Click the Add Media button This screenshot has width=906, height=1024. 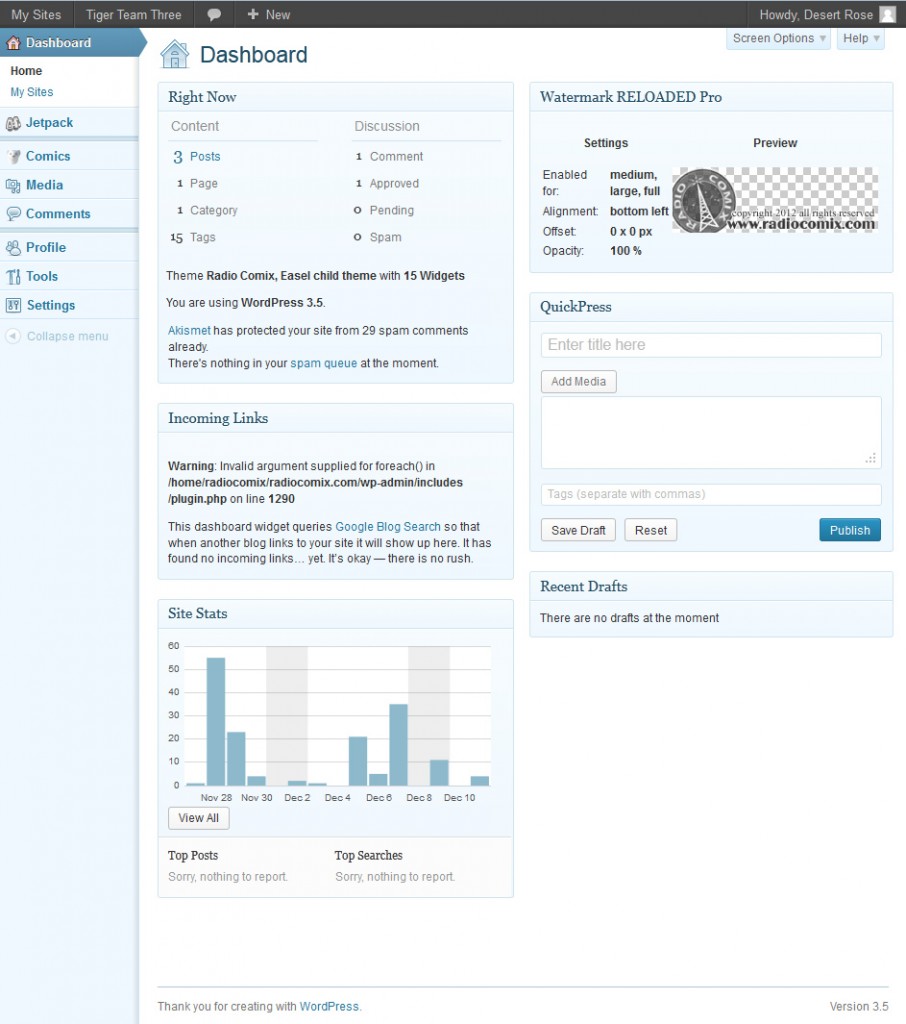click(x=578, y=382)
